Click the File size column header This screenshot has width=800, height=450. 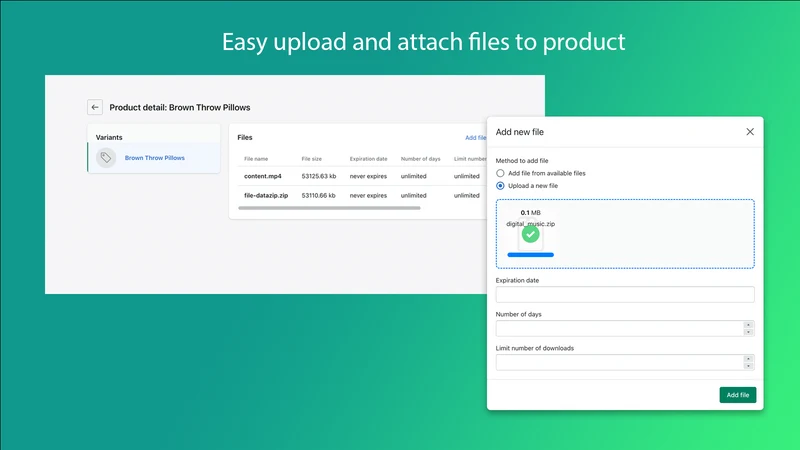pos(312,159)
